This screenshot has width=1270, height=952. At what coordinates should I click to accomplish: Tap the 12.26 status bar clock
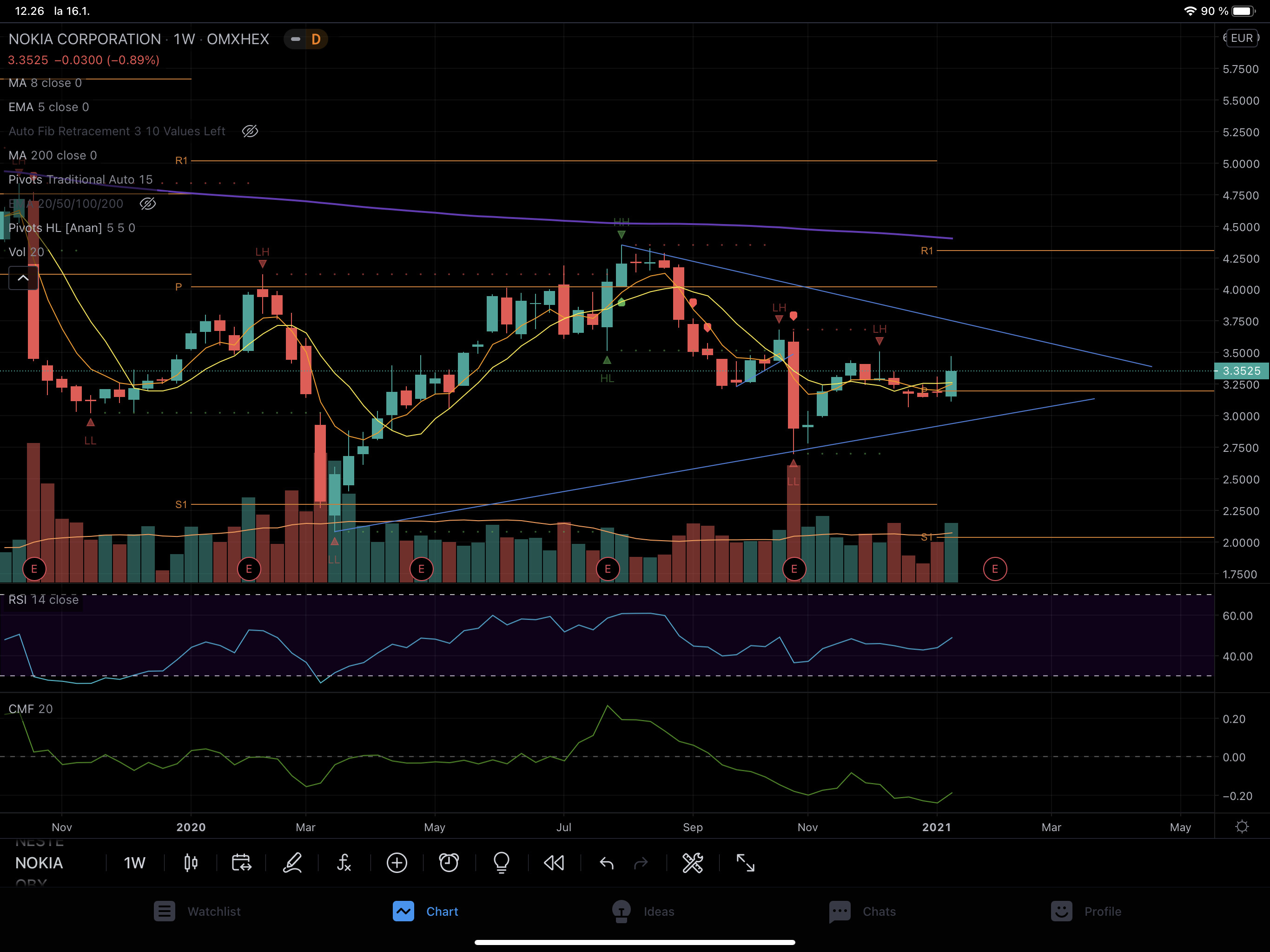click(x=29, y=11)
